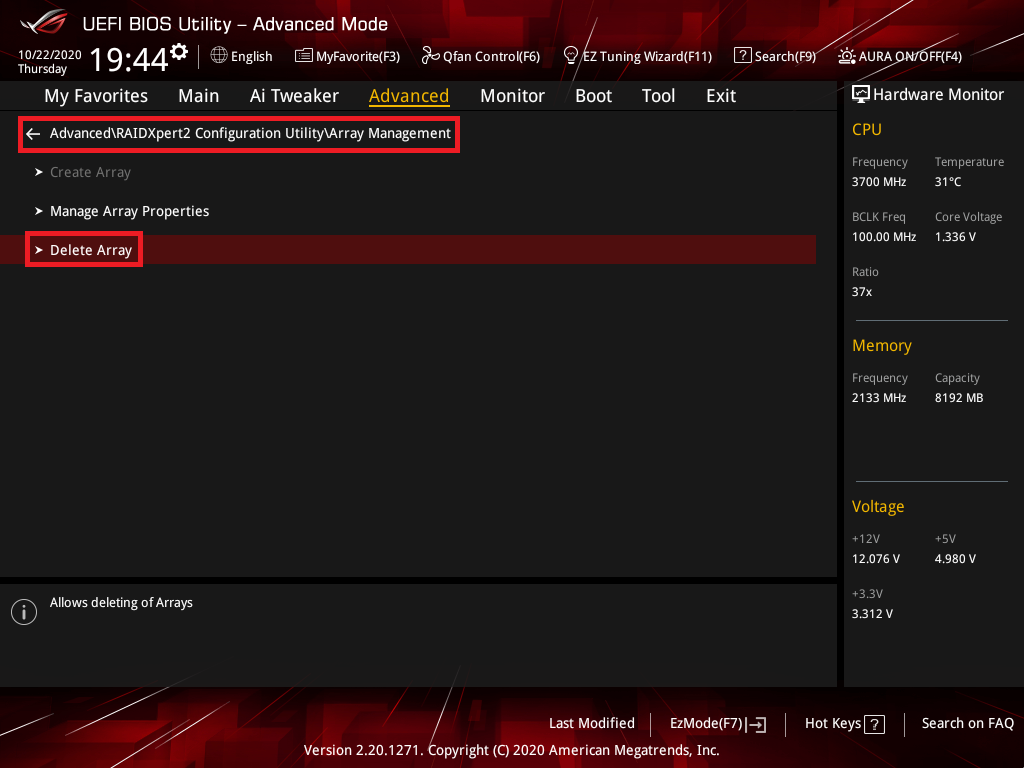This screenshot has width=1024, height=768.
Task: Open the Search on FAQ link
Action: point(967,723)
